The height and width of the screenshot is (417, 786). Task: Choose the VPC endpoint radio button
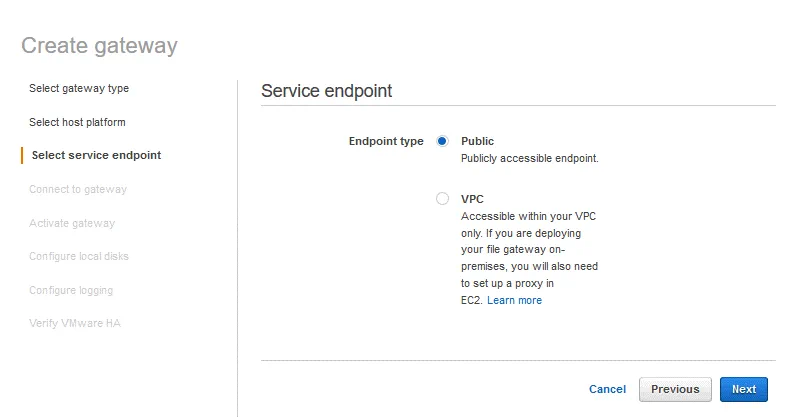click(443, 199)
